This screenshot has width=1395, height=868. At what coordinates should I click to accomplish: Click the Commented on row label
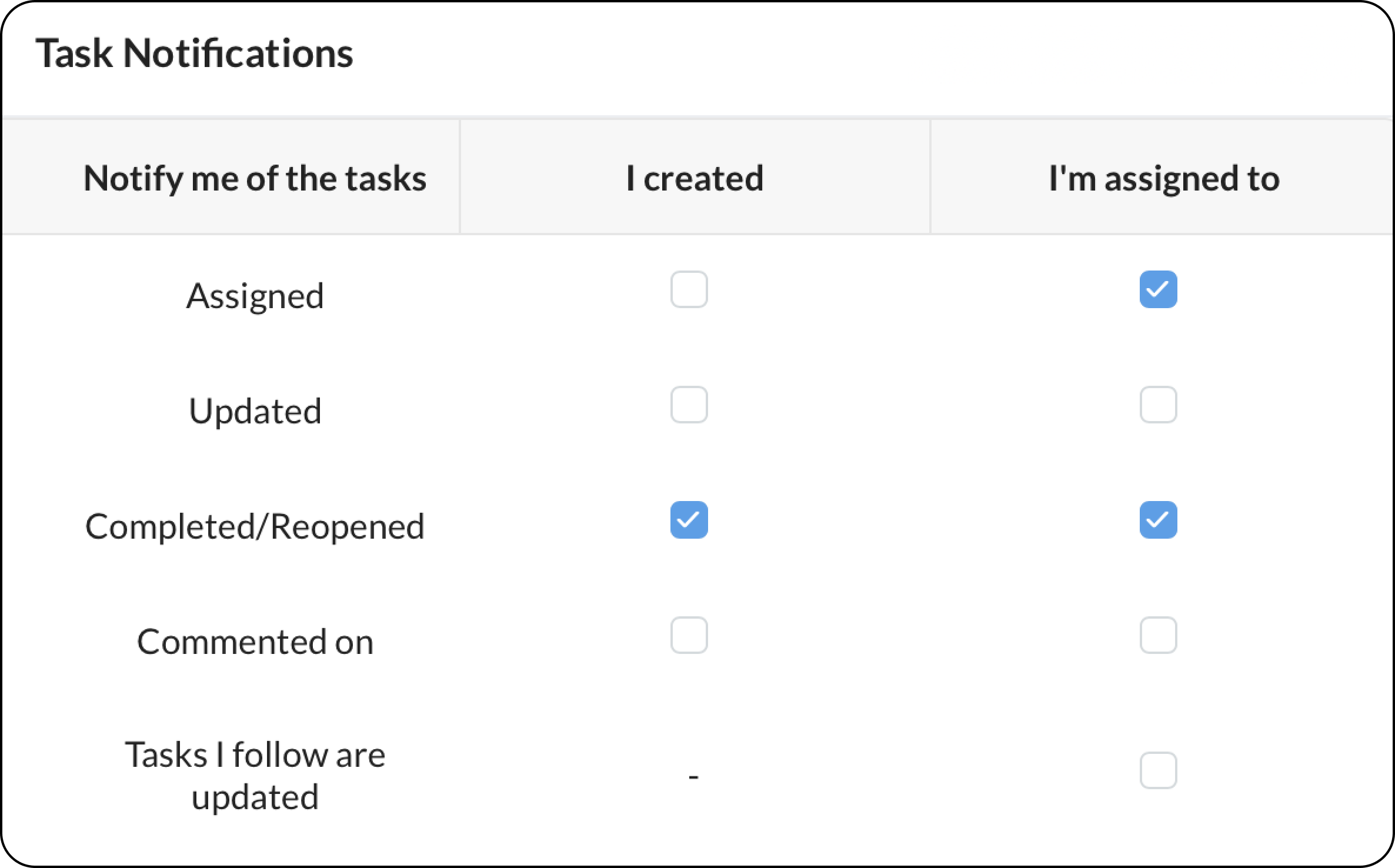pyautogui.click(x=255, y=642)
